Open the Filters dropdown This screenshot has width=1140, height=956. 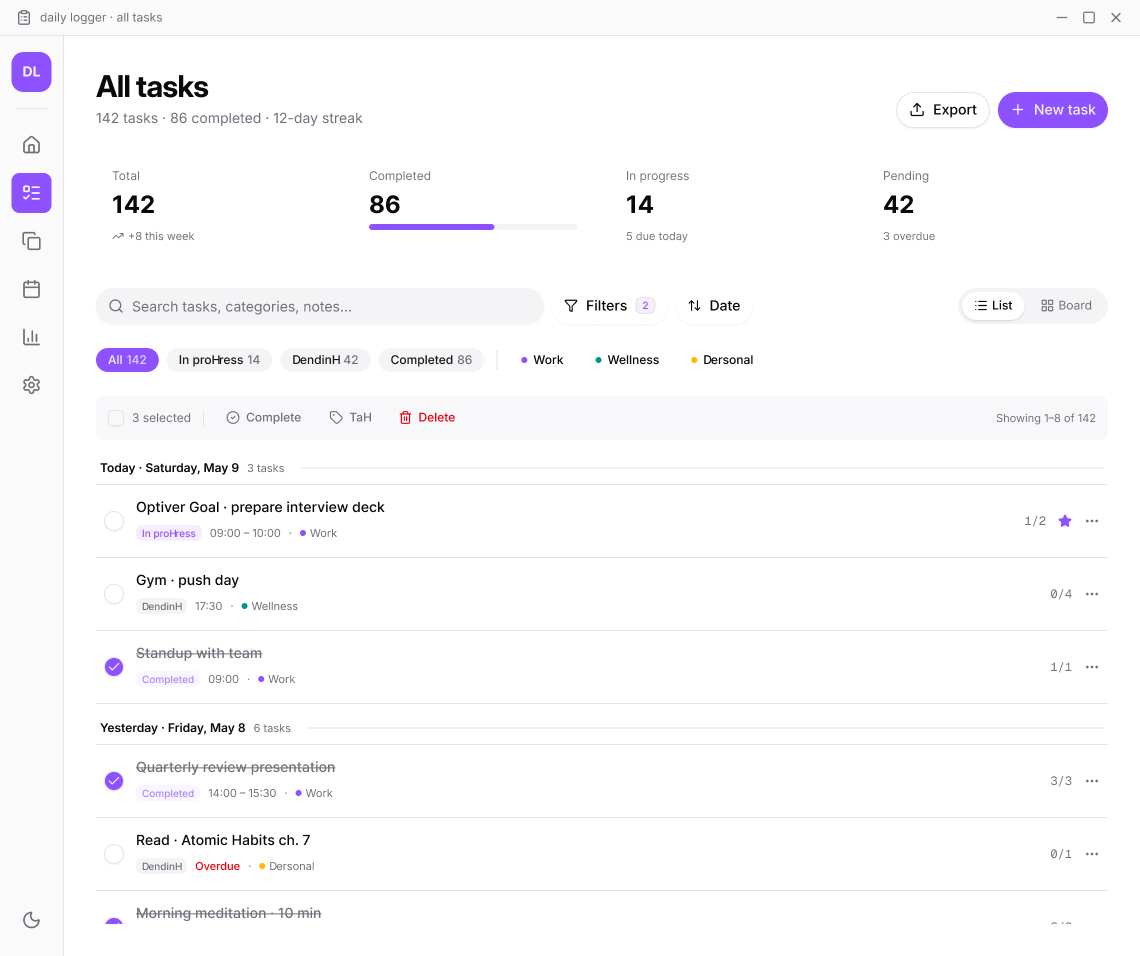tap(609, 305)
